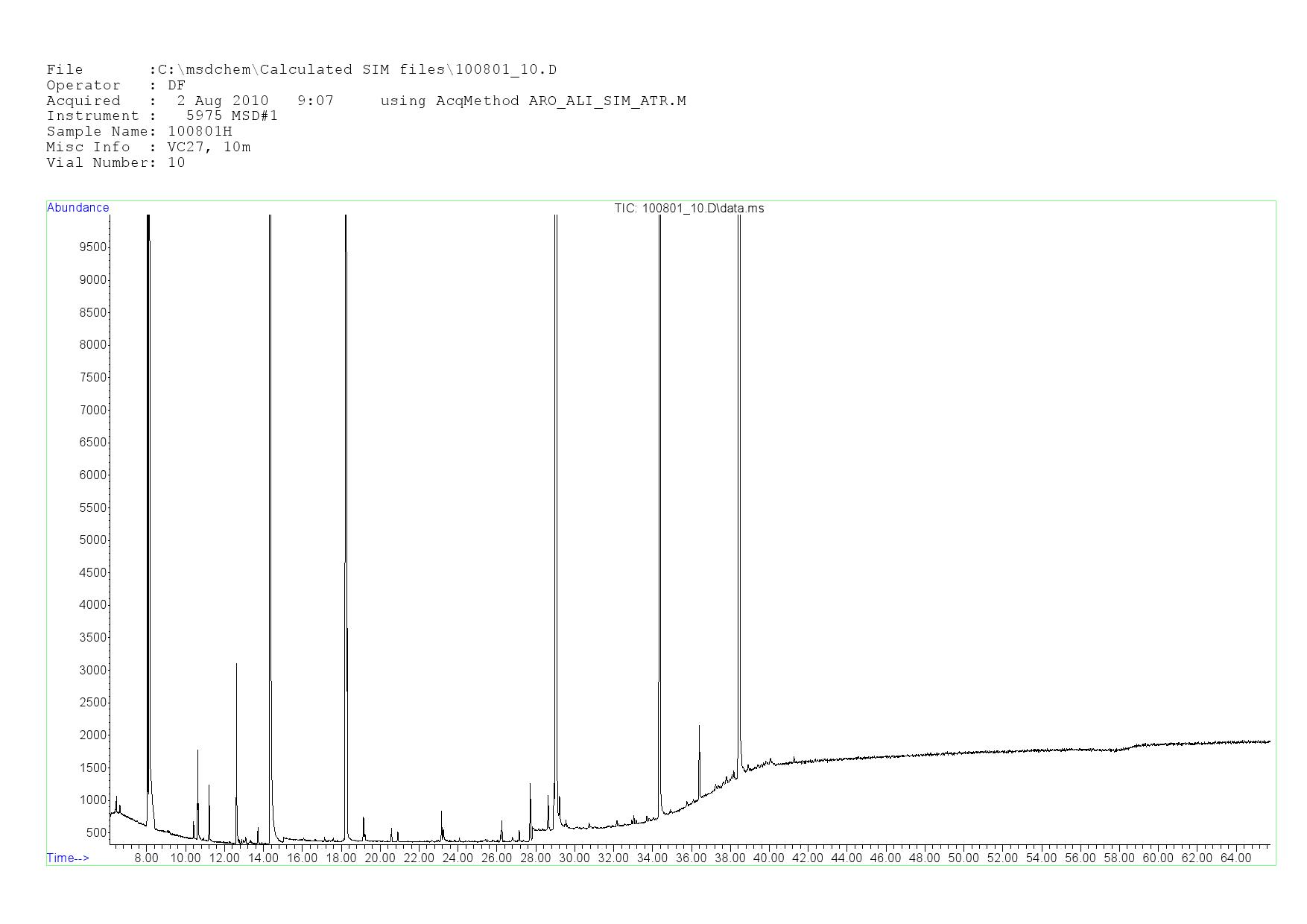Select the Misc Info VC27, 10m line
Image resolution: width=1307 pixels, height=924 pixels.
click(x=148, y=147)
